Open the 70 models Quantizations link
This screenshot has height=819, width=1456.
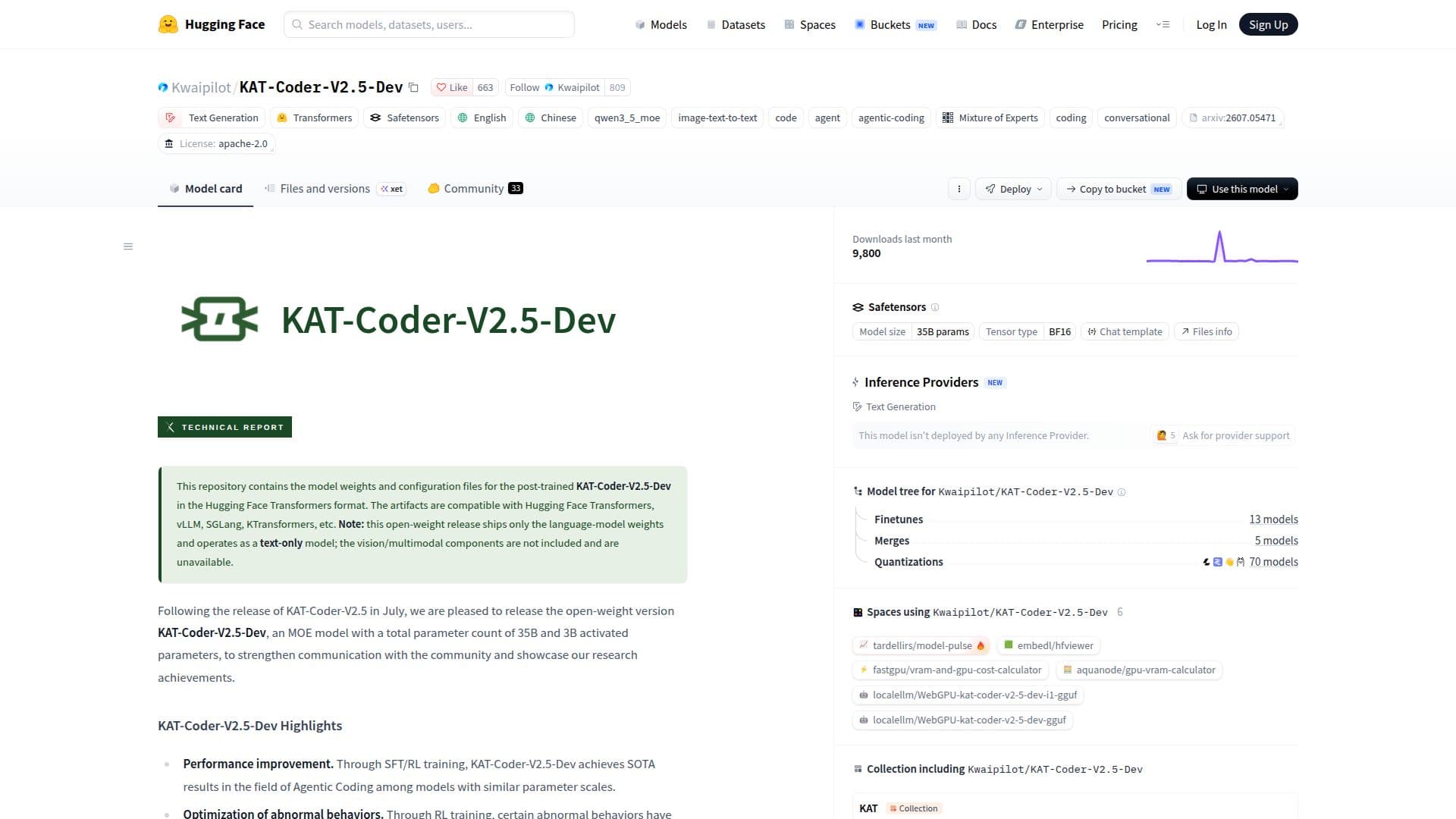(1273, 562)
